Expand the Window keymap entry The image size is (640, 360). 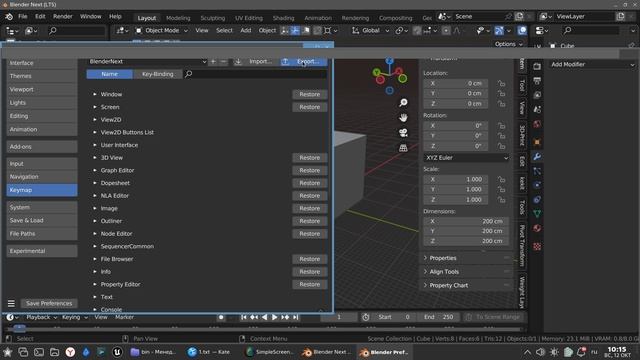point(95,94)
